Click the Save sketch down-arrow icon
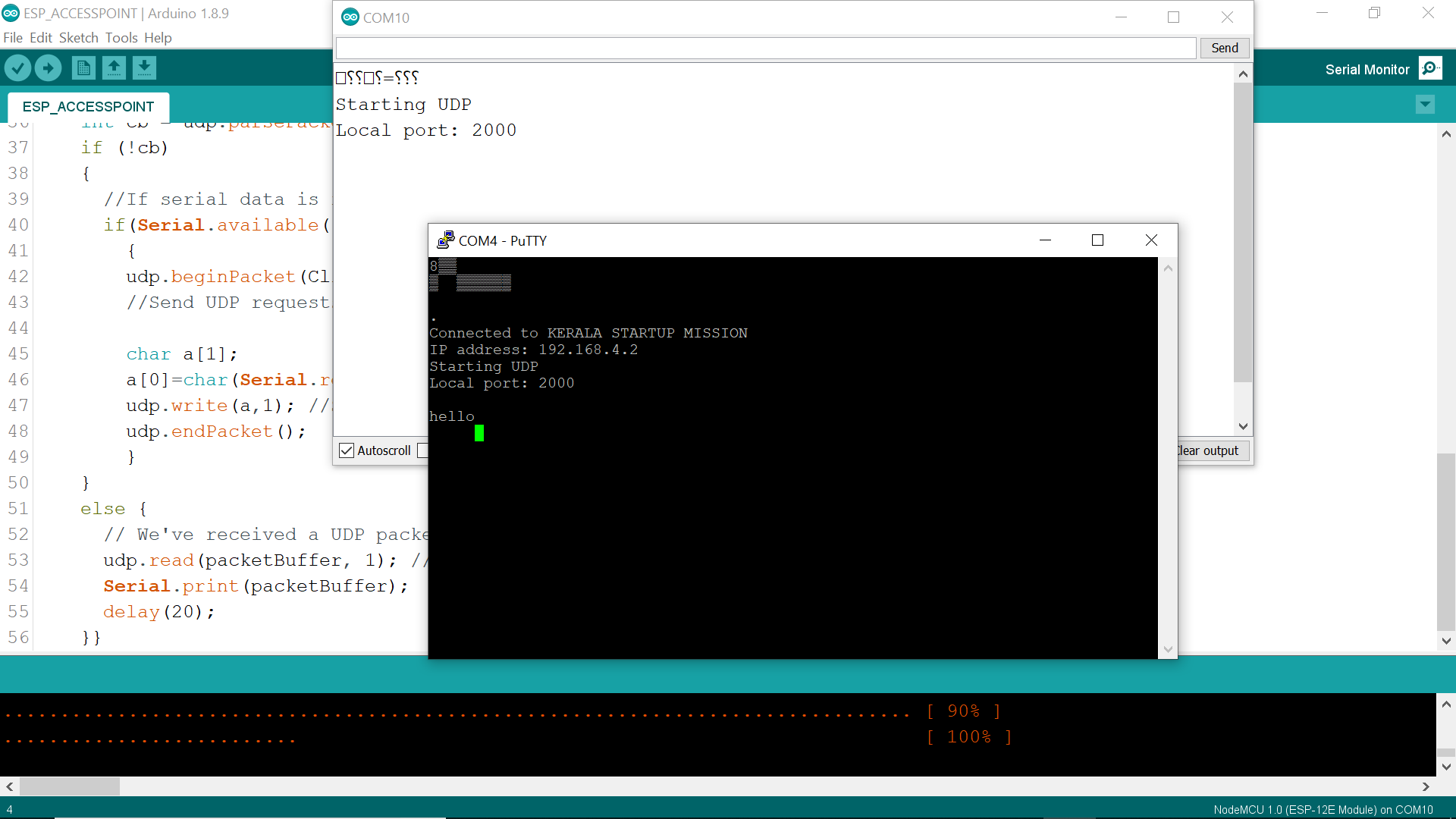Viewport: 1456px width, 819px height. [x=144, y=68]
